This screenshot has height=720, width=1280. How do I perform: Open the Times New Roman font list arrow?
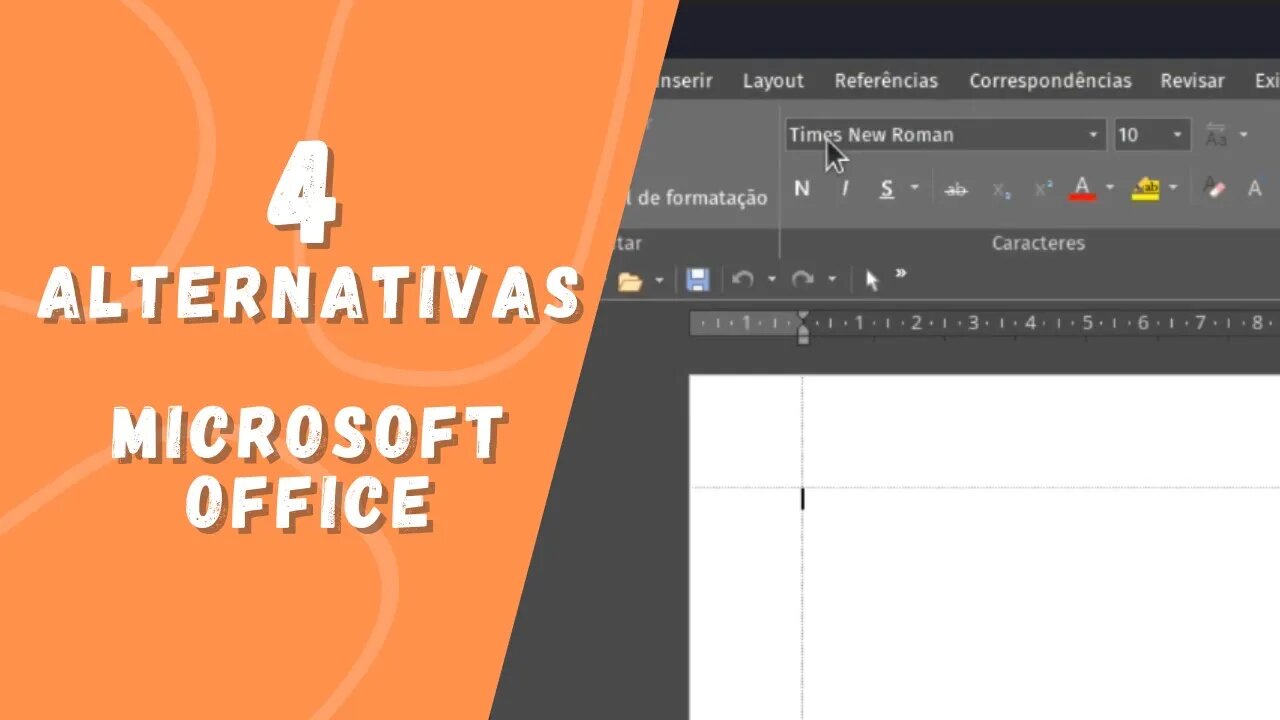[x=1092, y=135]
